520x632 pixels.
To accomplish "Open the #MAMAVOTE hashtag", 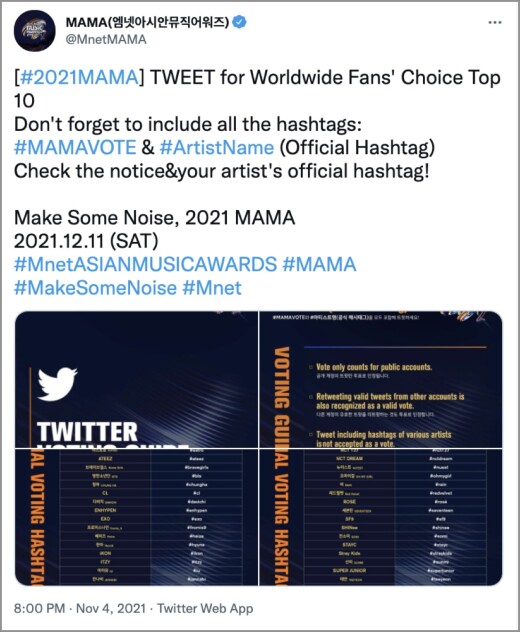I will (x=75, y=147).
